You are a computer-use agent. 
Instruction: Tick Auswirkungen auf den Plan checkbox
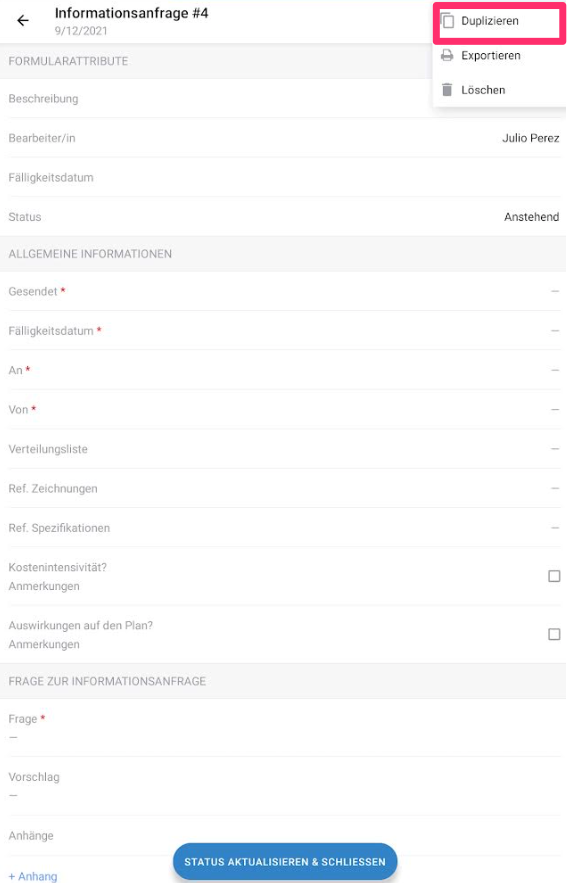(x=554, y=634)
